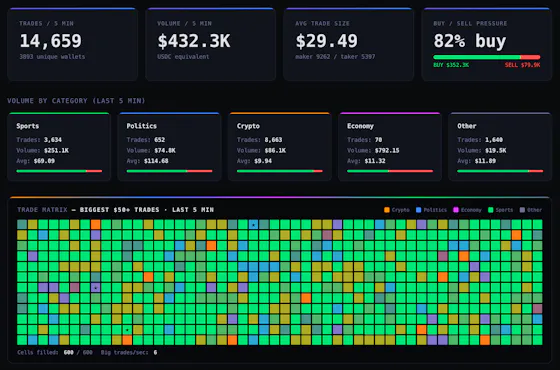Open the Sports category card title

(28, 126)
